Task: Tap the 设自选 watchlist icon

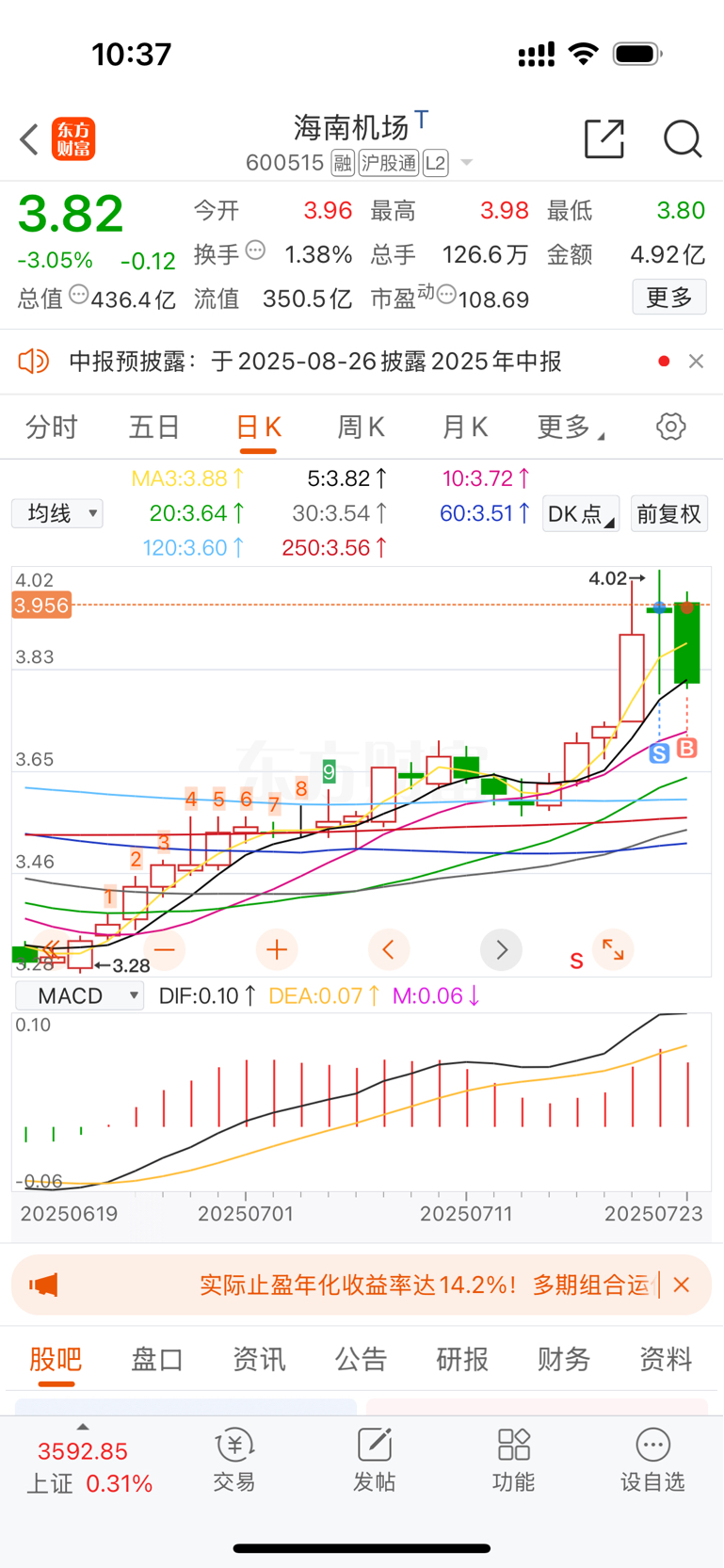Action: 652,1460
